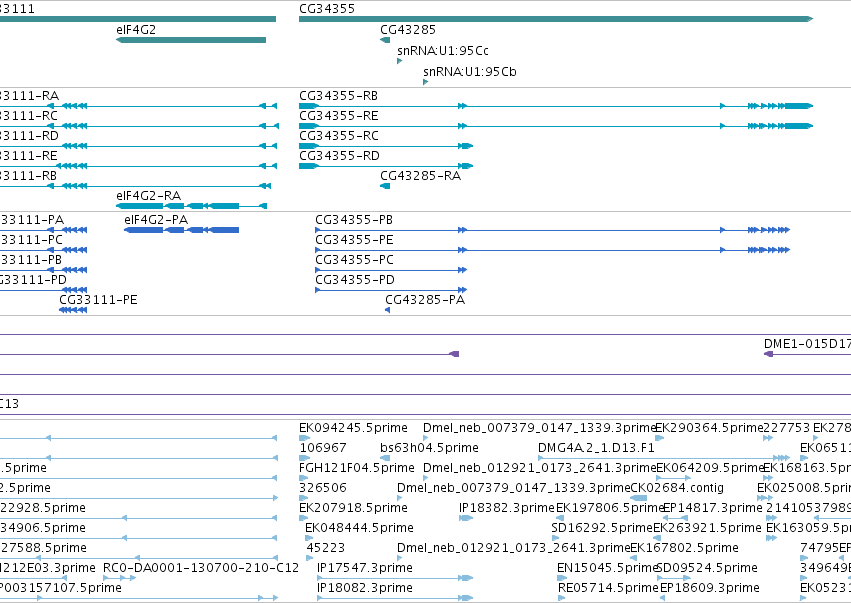Select the RE05714.5prime EST label
The height and width of the screenshot is (603, 851).
608,588
